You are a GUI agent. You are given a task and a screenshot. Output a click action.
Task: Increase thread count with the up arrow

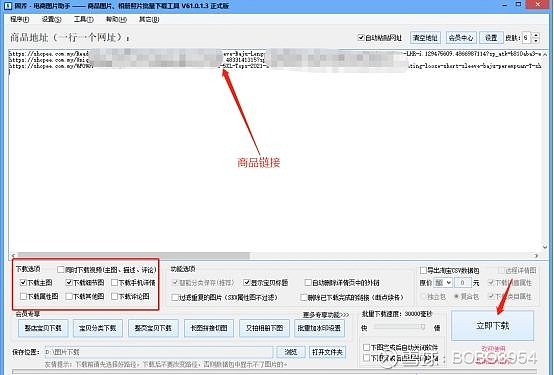(x=536, y=35)
